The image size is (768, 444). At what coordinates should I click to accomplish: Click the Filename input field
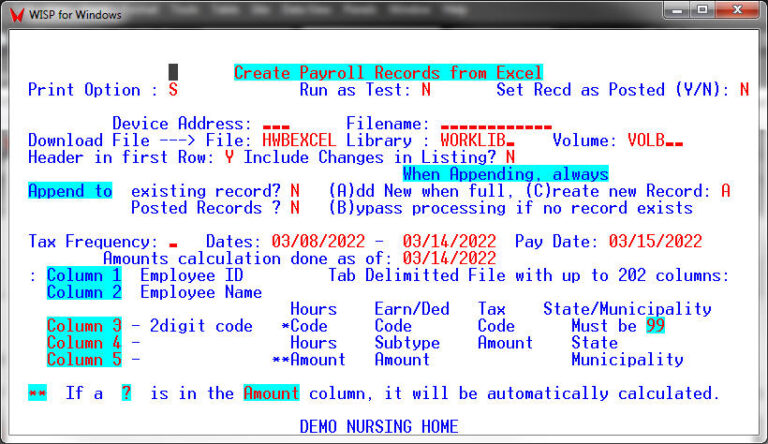pos(496,124)
